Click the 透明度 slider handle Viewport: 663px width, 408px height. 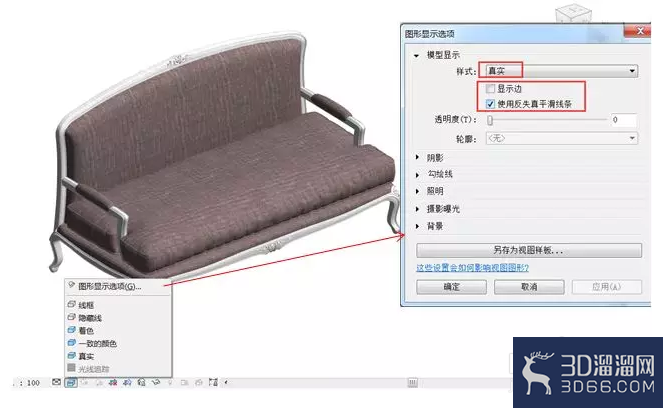pos(490,120)
